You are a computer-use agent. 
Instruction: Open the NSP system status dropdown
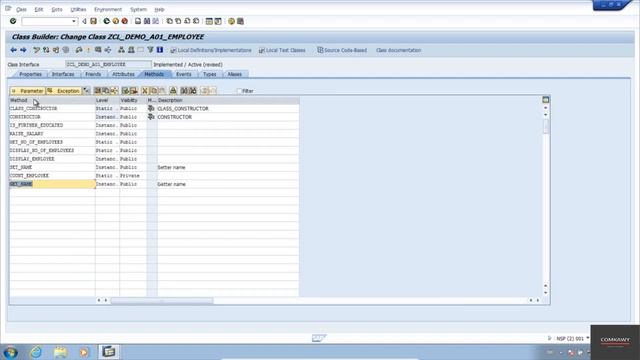tap(588, 338)
